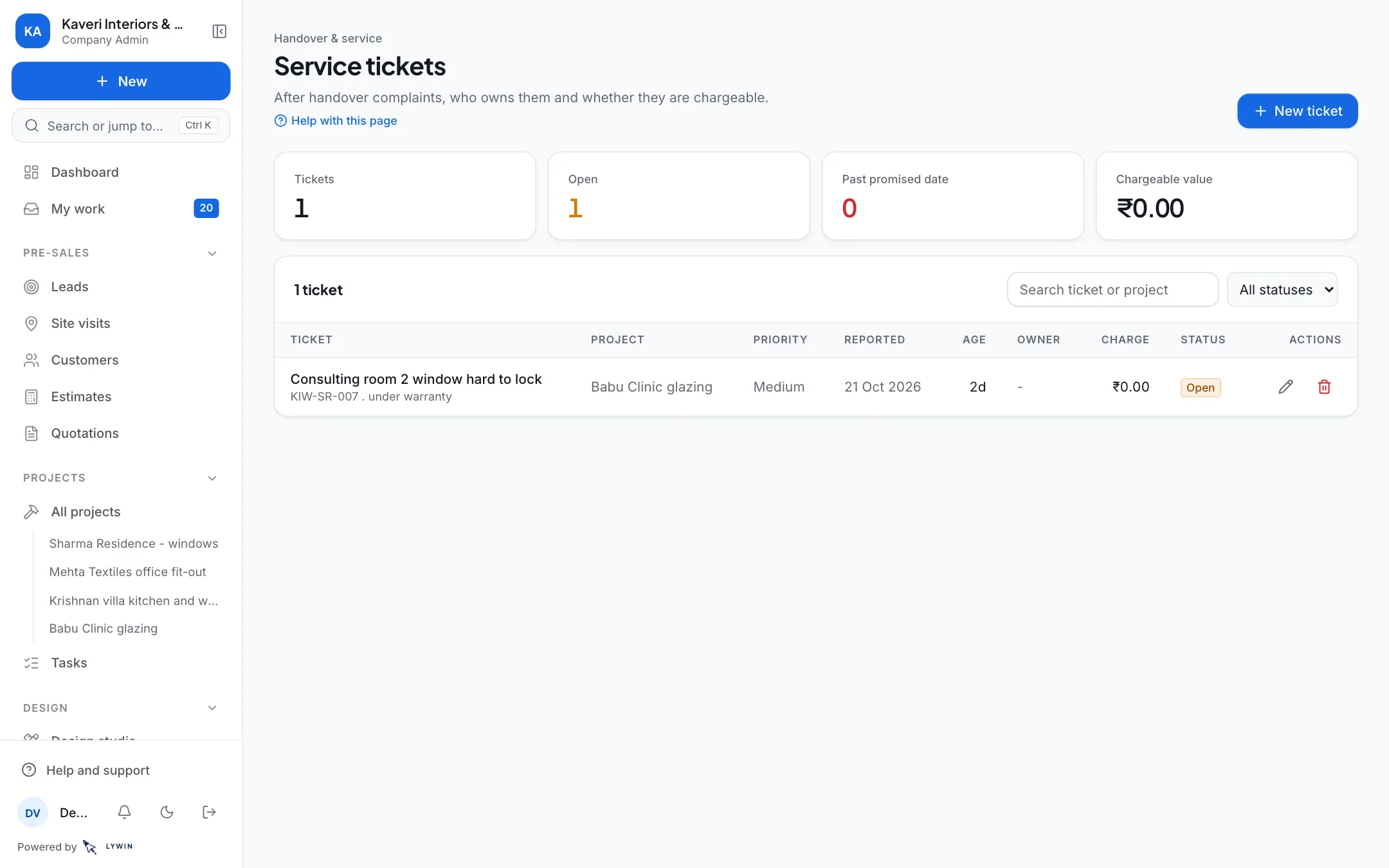Click the DV user avatar
The width and height of the screenshot is (1389, 868).
point(33,813)
